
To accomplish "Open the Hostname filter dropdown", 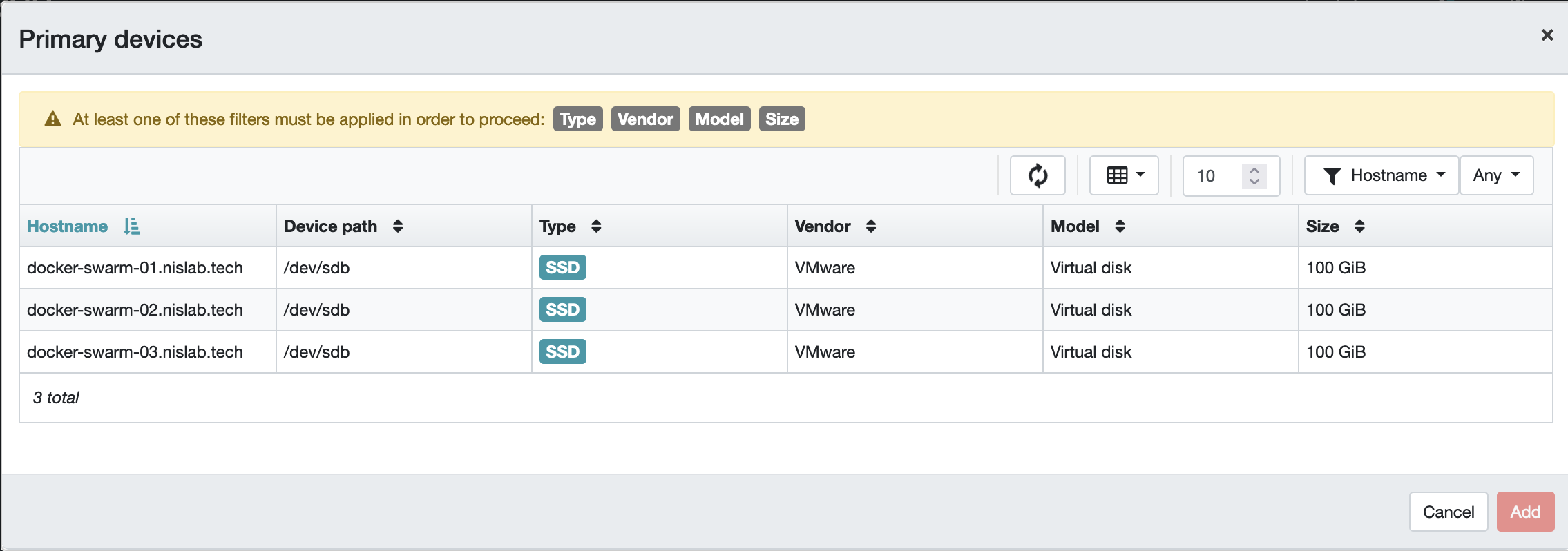I will click(1381, 175).
